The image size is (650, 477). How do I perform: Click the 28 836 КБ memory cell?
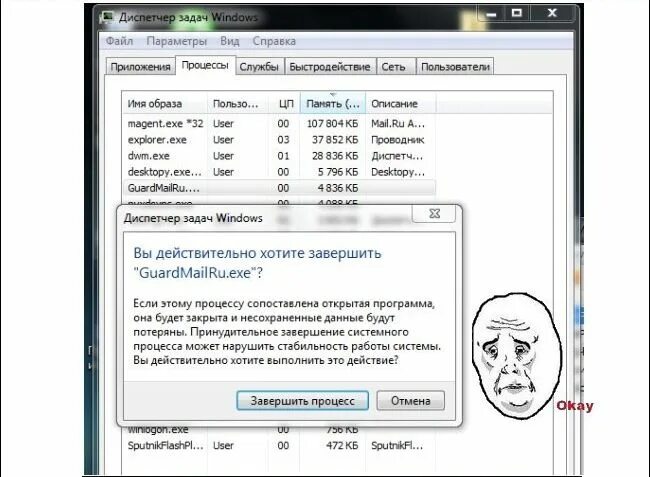[x=335, y=156]
